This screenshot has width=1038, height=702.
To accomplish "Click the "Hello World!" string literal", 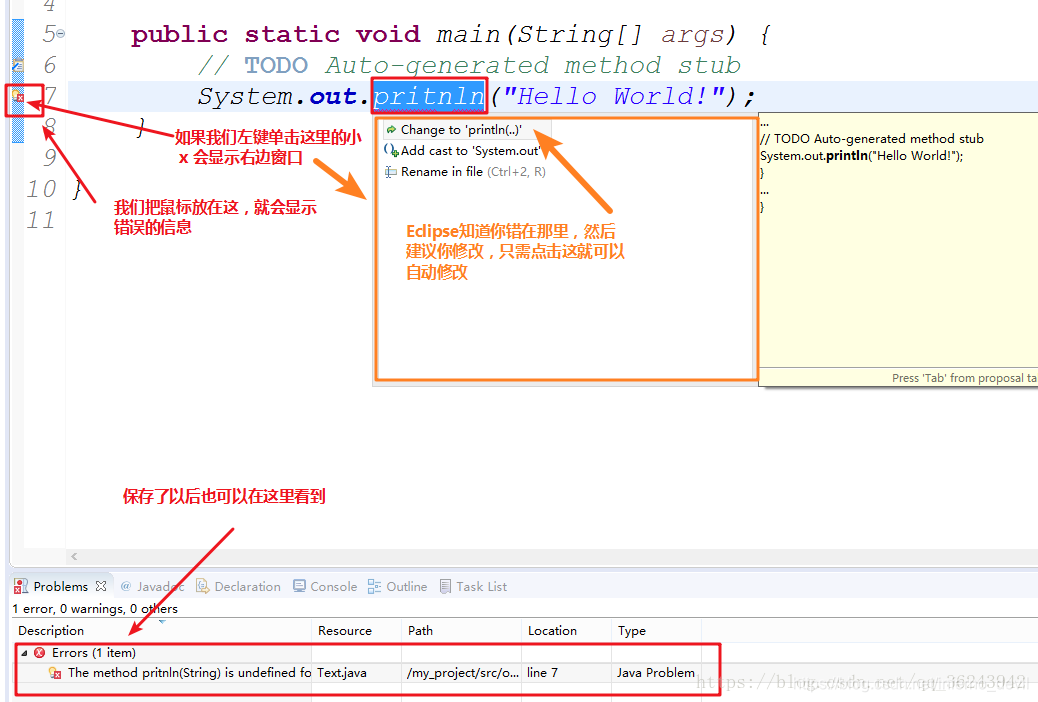I will tap(614, 97).
